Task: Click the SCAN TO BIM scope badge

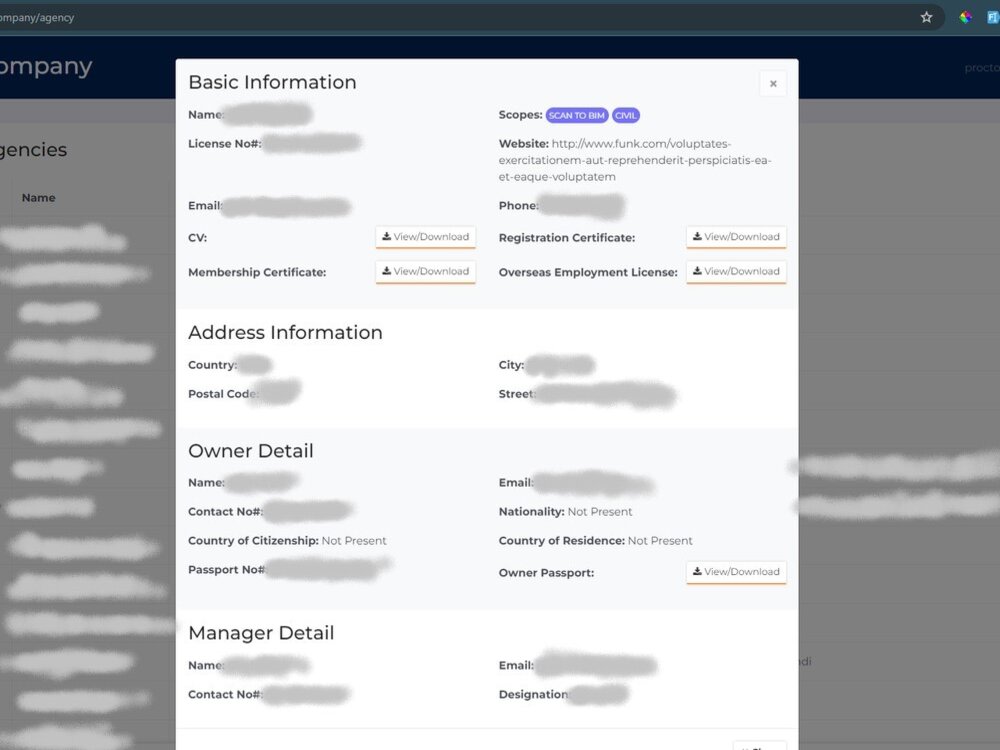Action: click(577, 115)
